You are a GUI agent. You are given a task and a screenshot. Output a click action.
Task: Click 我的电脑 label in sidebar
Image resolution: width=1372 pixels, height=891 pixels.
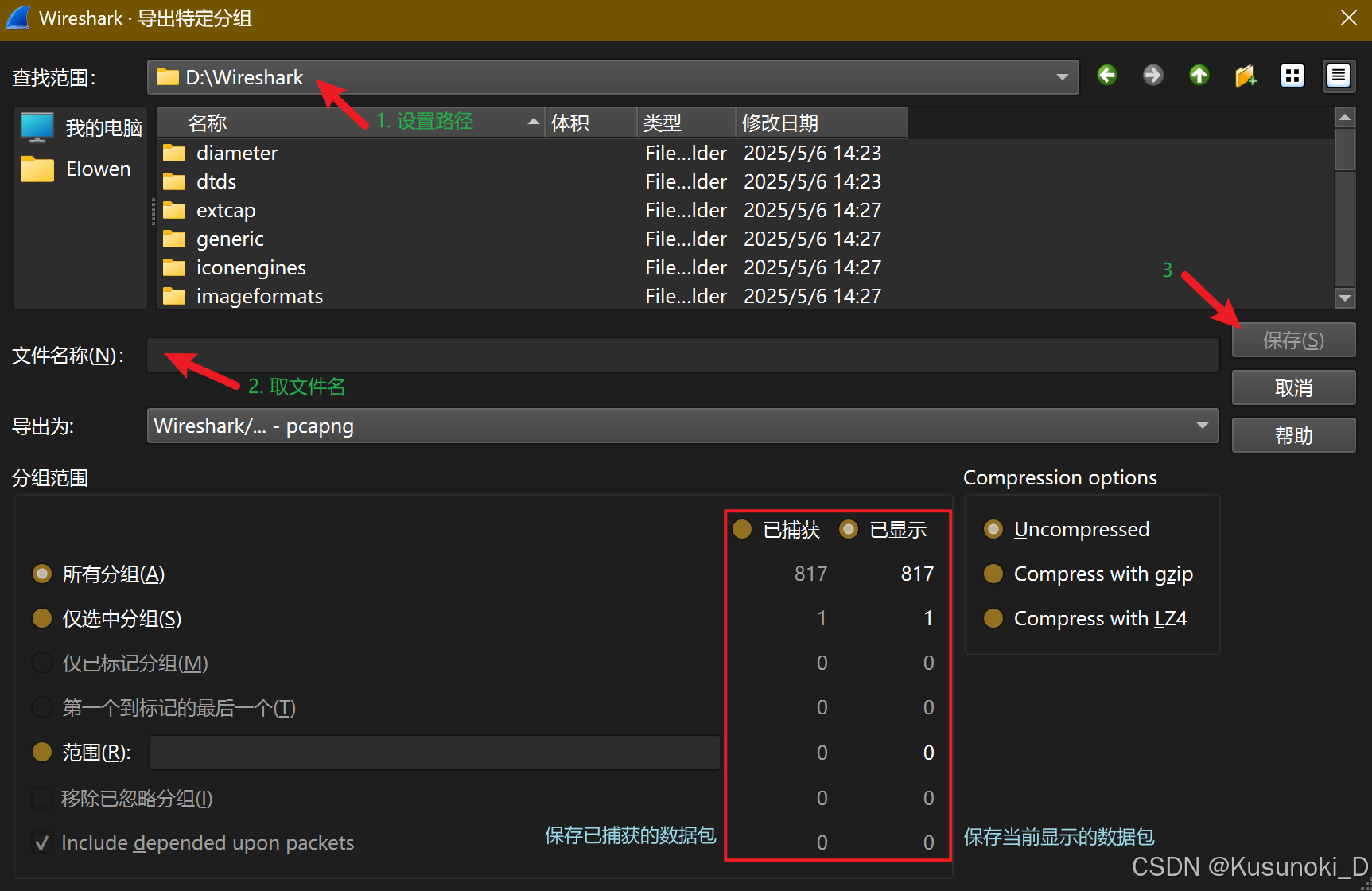pos(103,127)
